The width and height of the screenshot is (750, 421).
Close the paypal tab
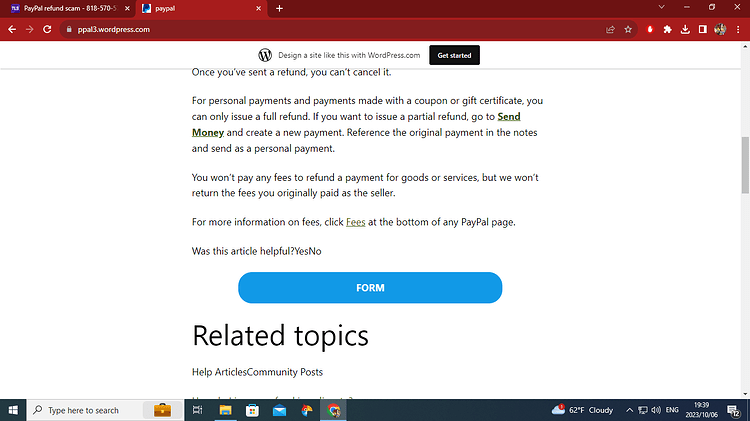(258, 8)
